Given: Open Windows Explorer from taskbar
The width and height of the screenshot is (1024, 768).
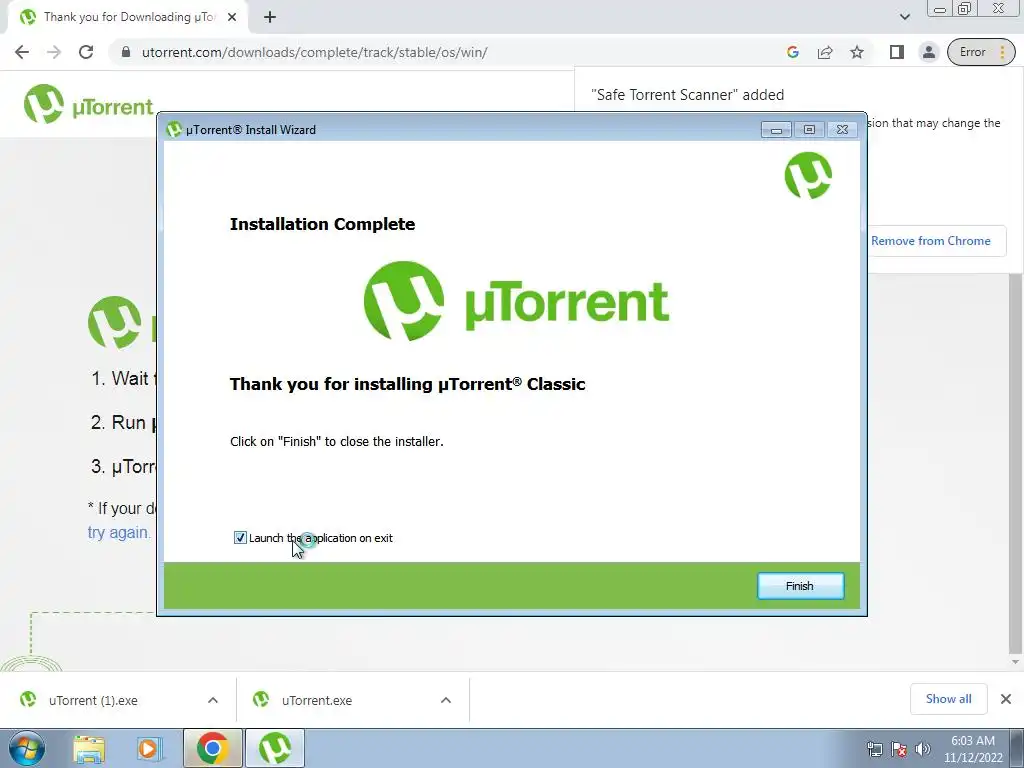Looking at the screenshot, I should coord(89,749).
